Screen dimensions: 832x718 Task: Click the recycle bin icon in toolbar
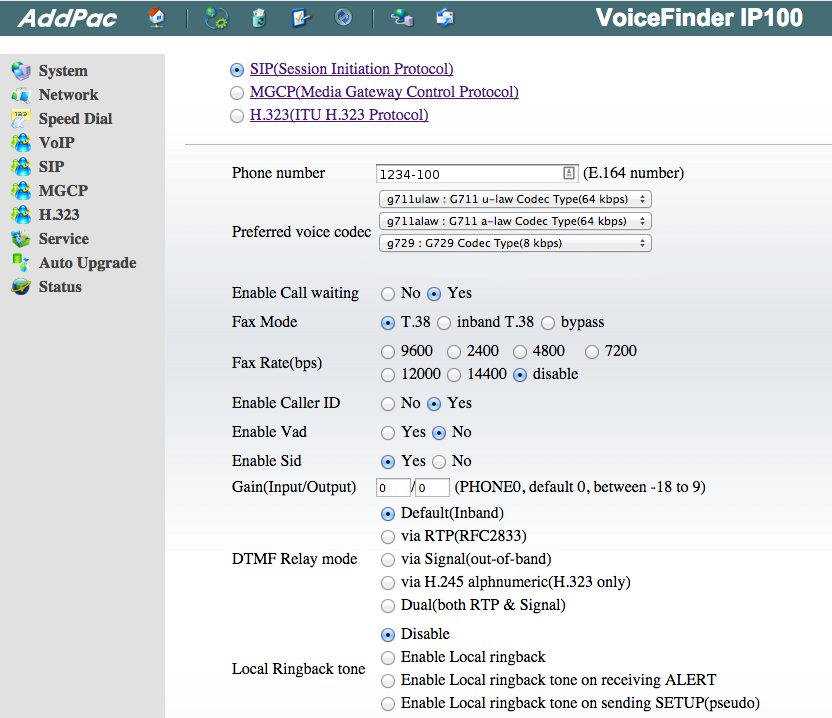[260, 17]
